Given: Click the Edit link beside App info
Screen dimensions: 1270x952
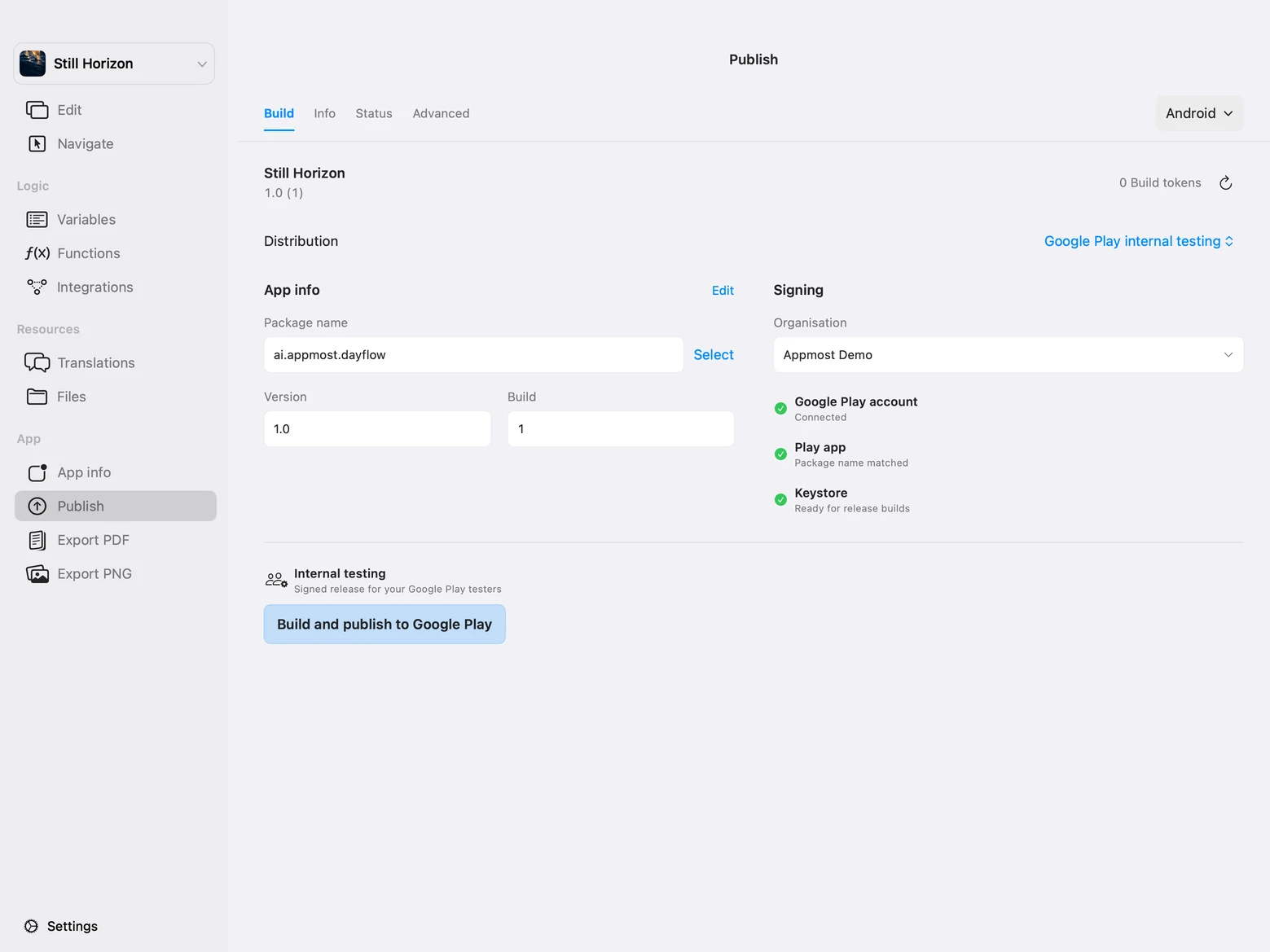Looking at the screenshot, I should pyautogui.click(x=723, y=291).
